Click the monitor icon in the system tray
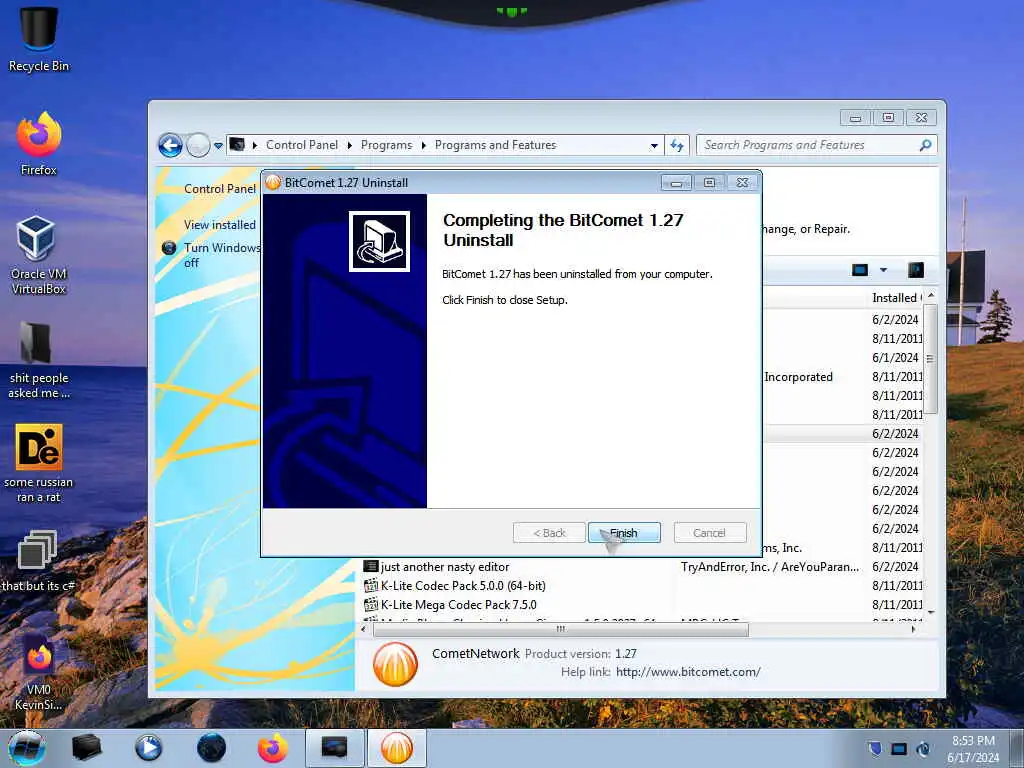This screenshot has height=768, width=1024. [899, 749]
